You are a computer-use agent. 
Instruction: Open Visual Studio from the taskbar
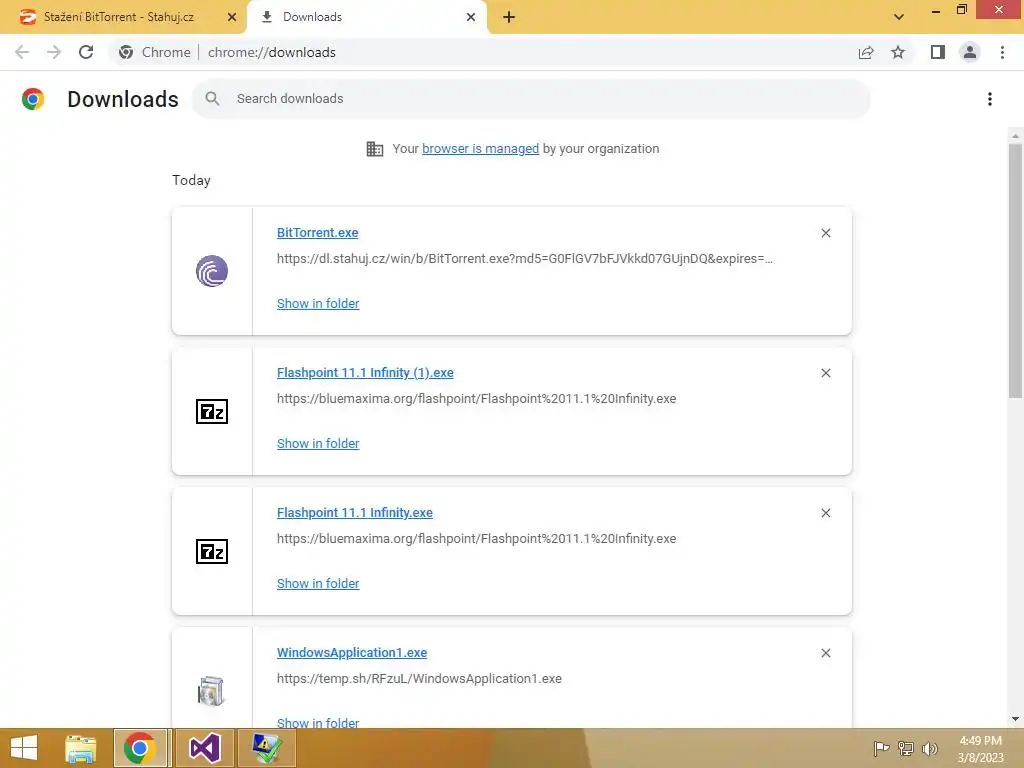[204, 748]
